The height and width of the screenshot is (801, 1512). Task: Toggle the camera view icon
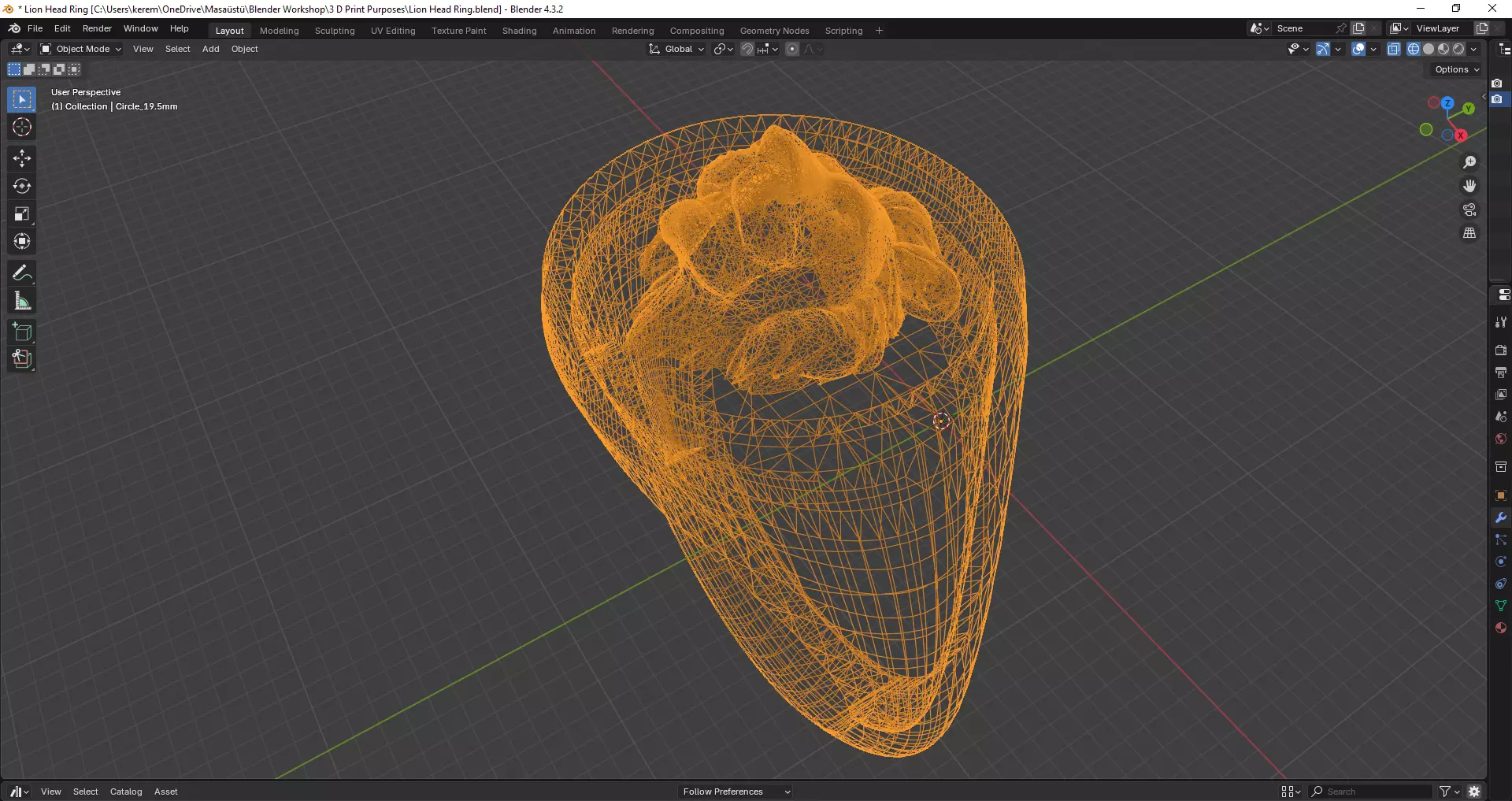(x=1469, y=210)
